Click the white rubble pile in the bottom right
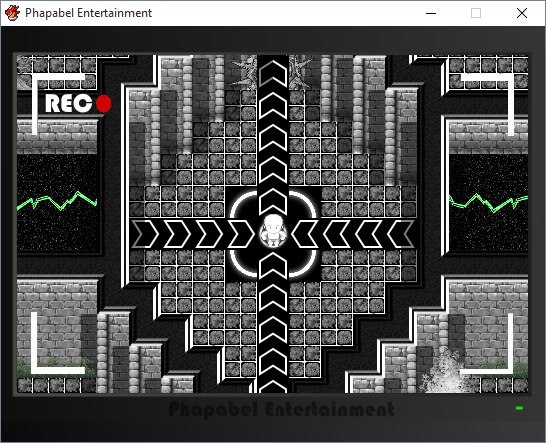This screenshot has height=443, width=546. 445,371
